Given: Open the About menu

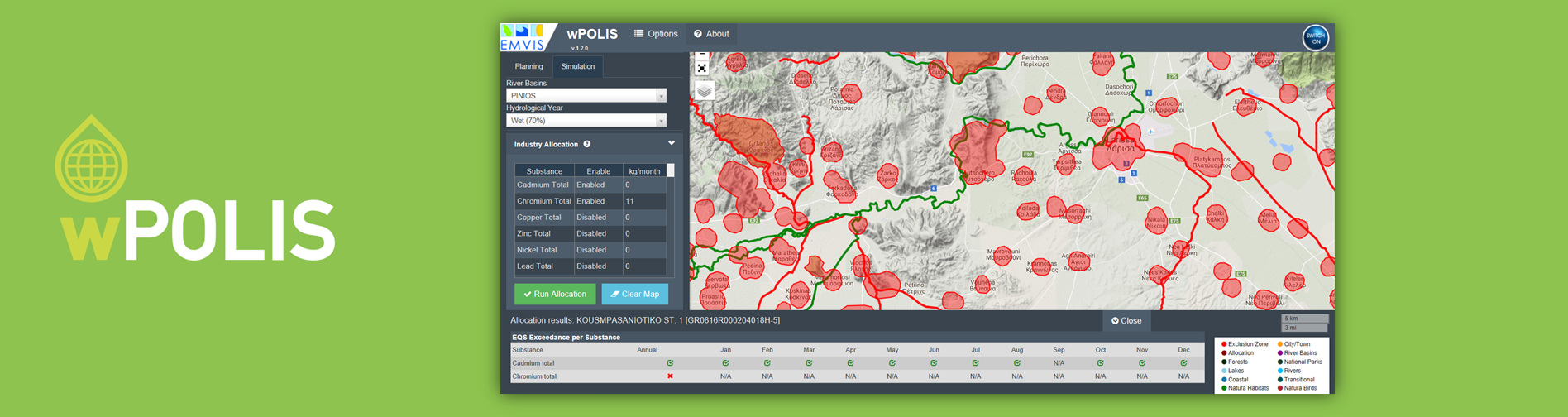Looking at the screenshot, I should (711, 34).
